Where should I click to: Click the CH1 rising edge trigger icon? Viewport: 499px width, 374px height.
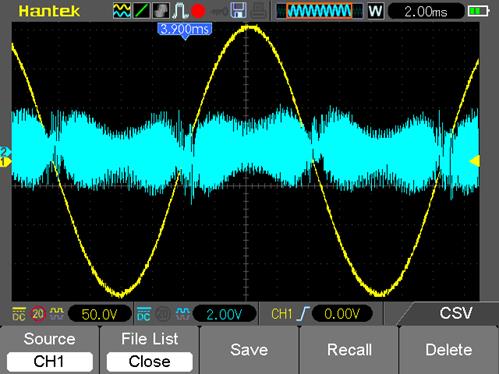point(304,314)
